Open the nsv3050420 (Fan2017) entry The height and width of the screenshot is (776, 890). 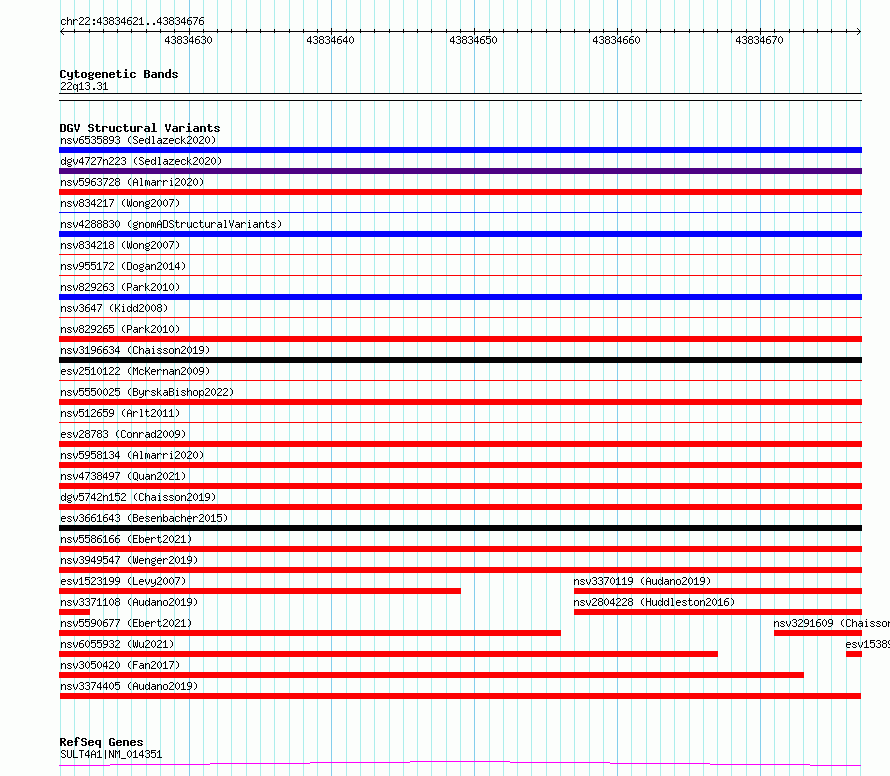pyautogui.click(x=120, y=665)
